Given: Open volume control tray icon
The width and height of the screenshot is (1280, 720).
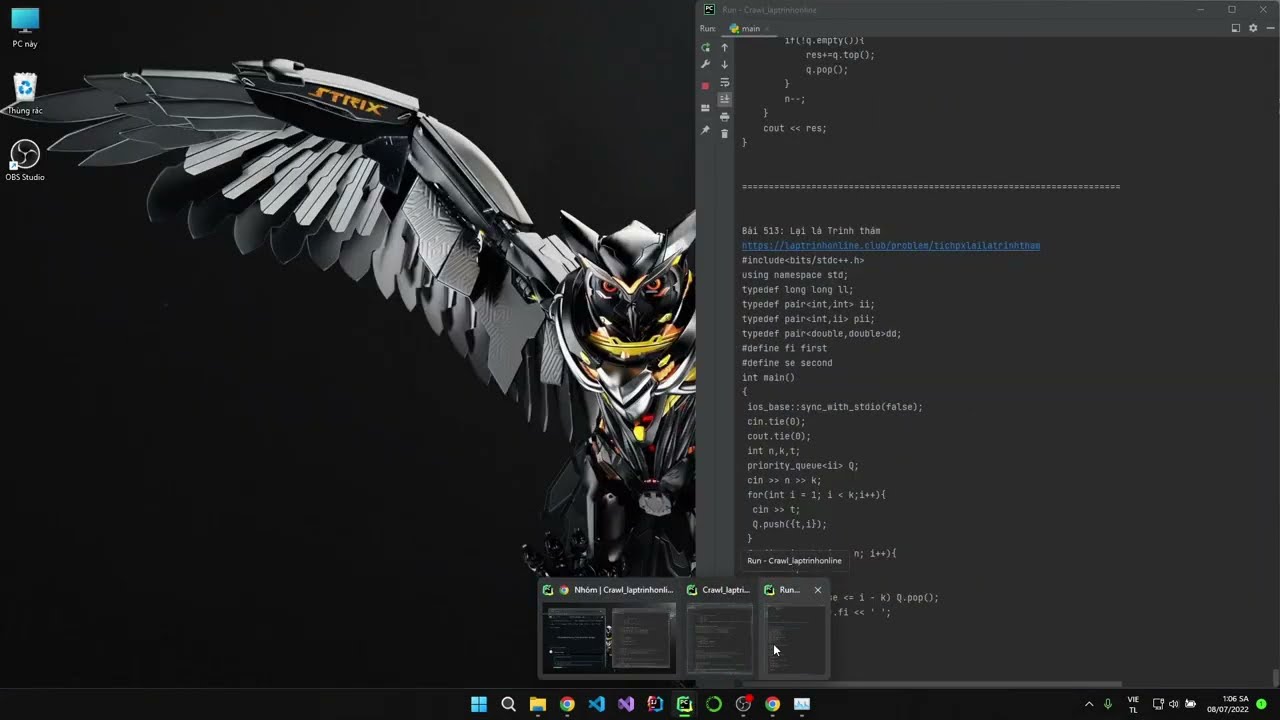Looking at the screenshot, I should click(1173, 704).
